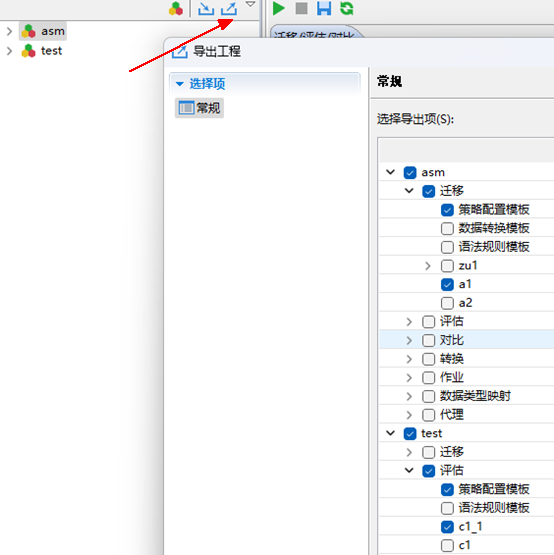Screen dimensions: 554x555
Task: Expand the 评估 node under asm
Action: (409, 322)
